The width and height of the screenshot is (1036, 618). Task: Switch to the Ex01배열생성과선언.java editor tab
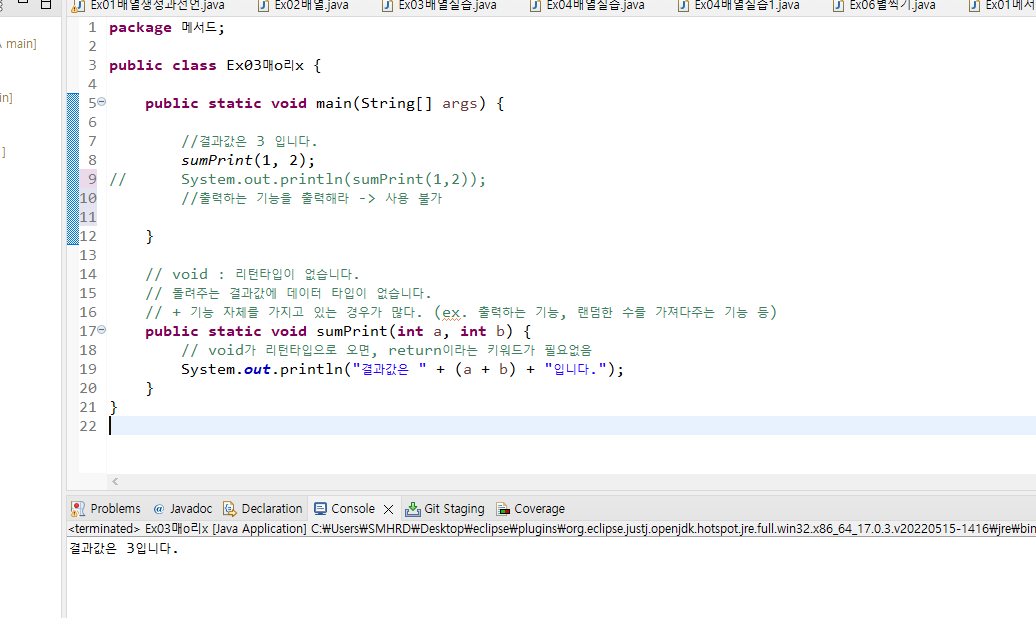coord(148,5)
